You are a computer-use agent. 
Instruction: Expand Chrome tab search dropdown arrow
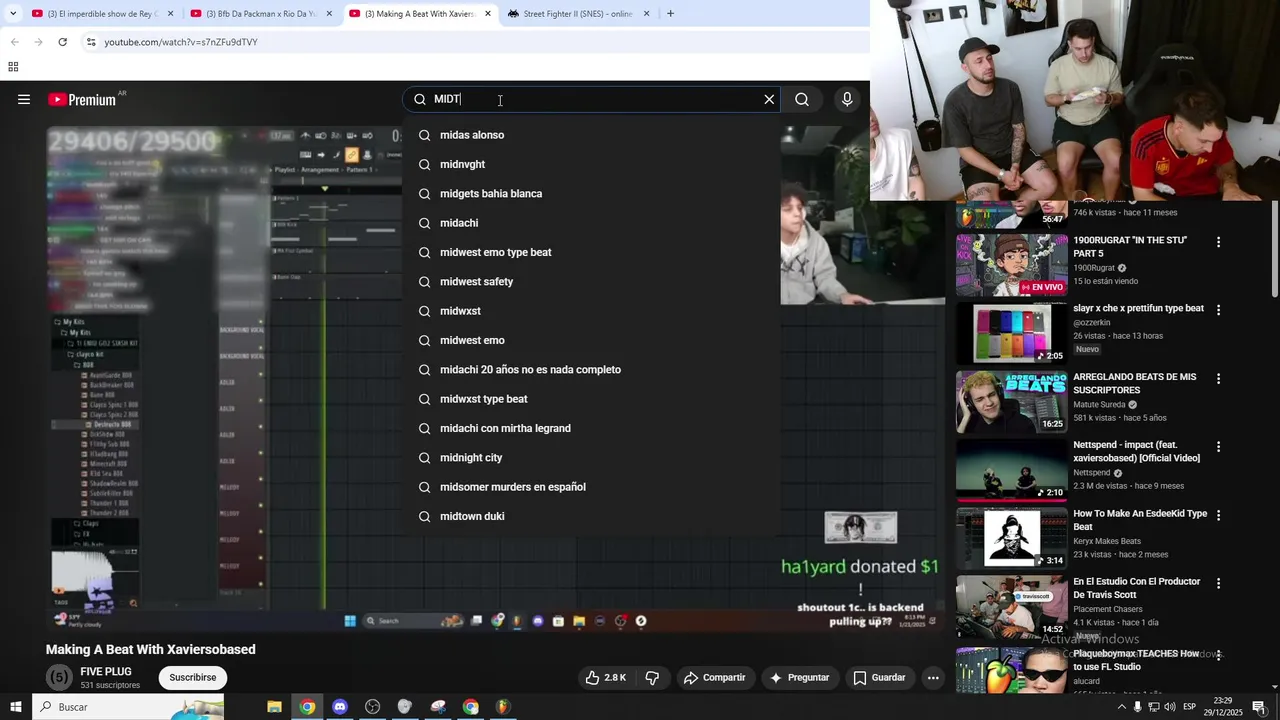pos(12,14)
